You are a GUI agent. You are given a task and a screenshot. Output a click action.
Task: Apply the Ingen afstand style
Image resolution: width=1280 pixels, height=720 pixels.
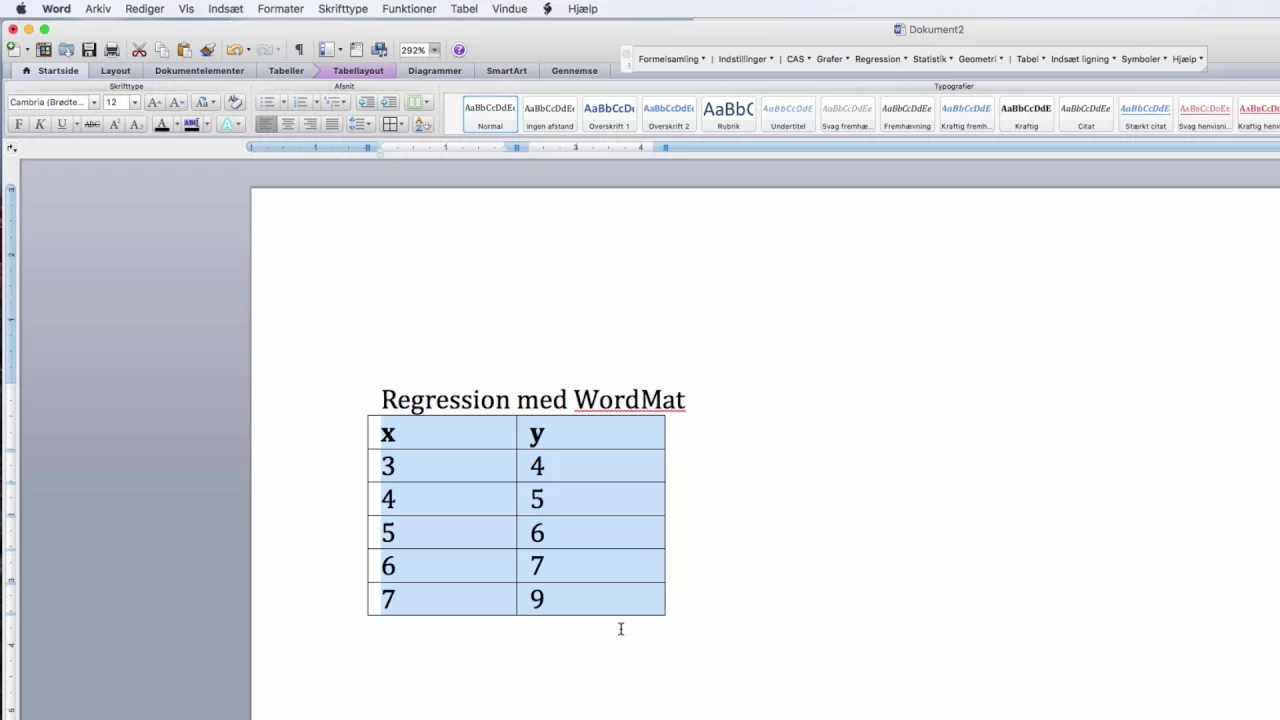(x=550, y=114)
